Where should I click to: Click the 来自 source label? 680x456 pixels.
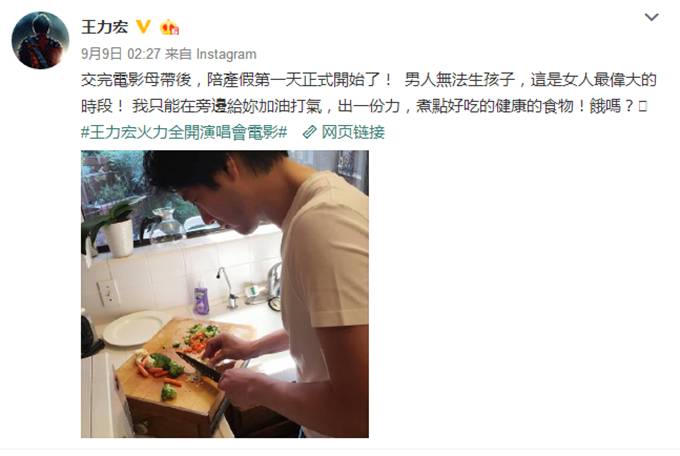point(178,54)
